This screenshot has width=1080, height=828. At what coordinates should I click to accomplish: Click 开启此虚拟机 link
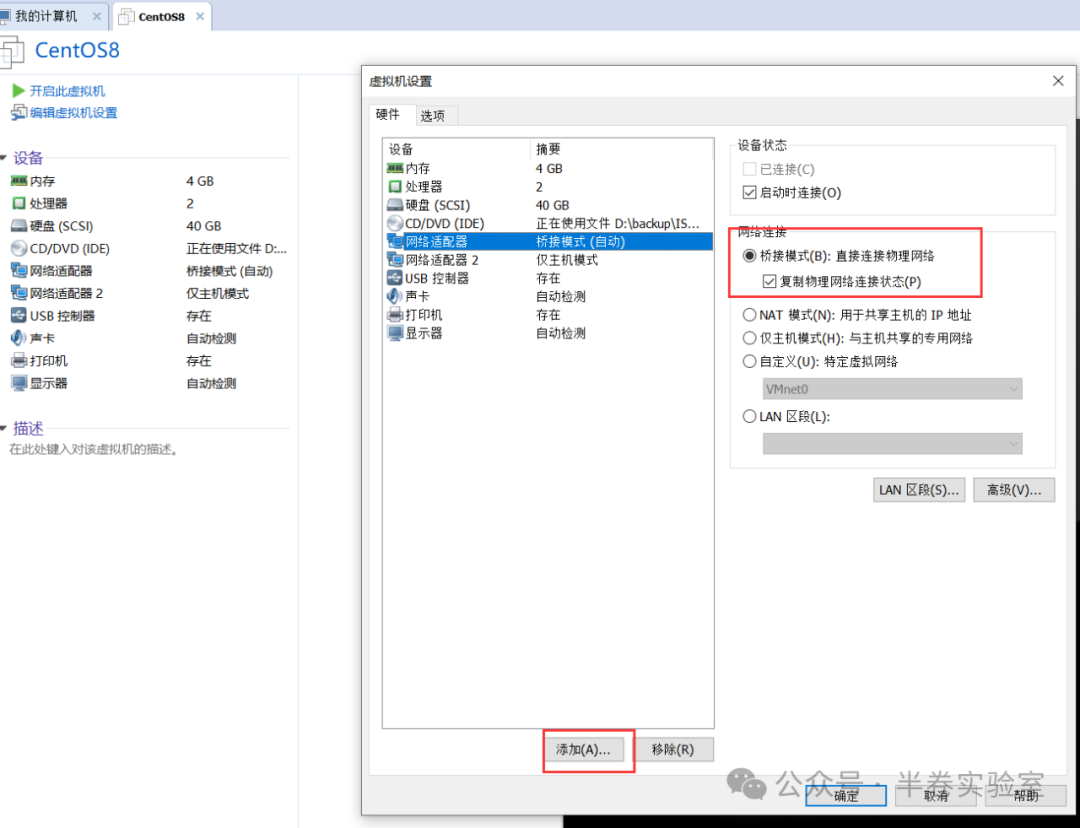click(x=68, y=91)
